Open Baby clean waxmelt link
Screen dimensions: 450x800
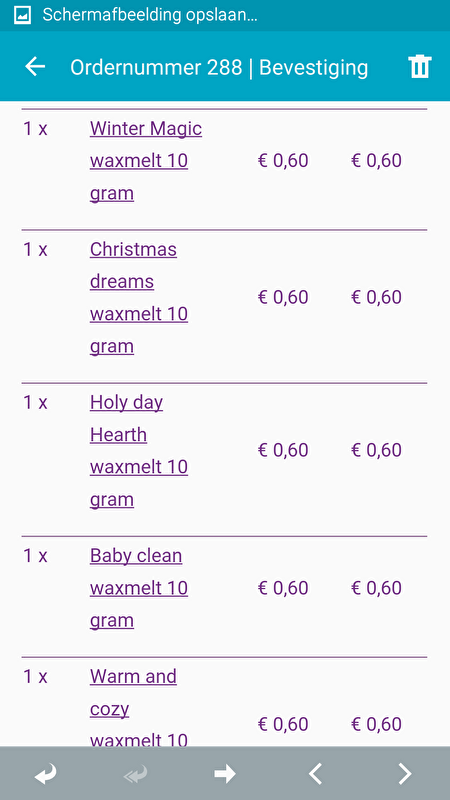pyautogui.click(x=139, y=588)
